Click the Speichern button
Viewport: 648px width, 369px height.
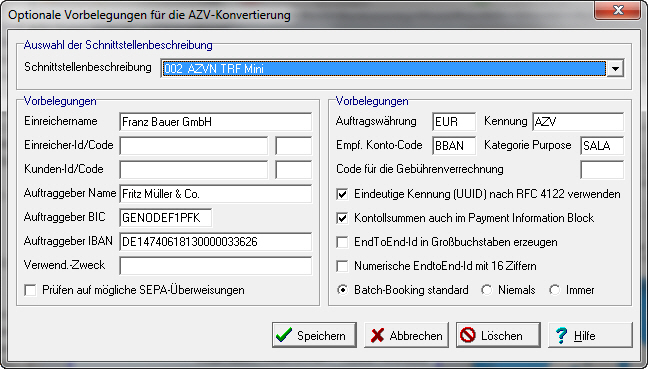[314, 335]
